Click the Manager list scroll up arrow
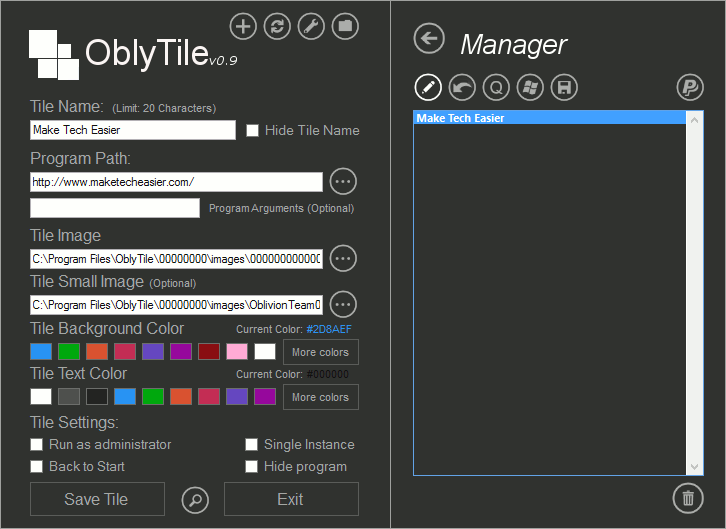The image size is (726, 529). 694,120
